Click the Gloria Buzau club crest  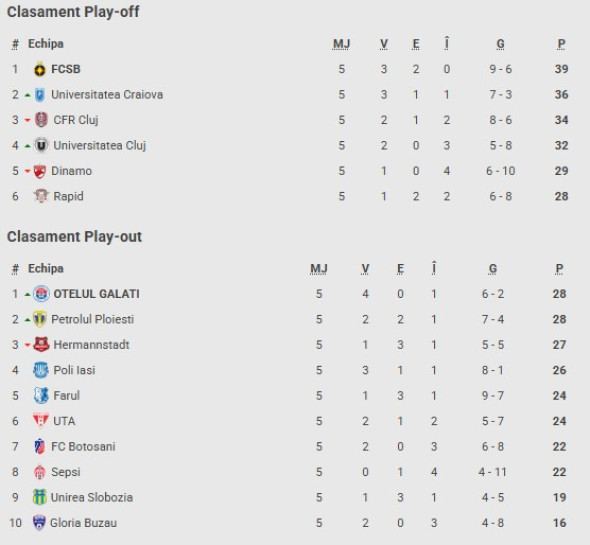[x=39, y=523]
